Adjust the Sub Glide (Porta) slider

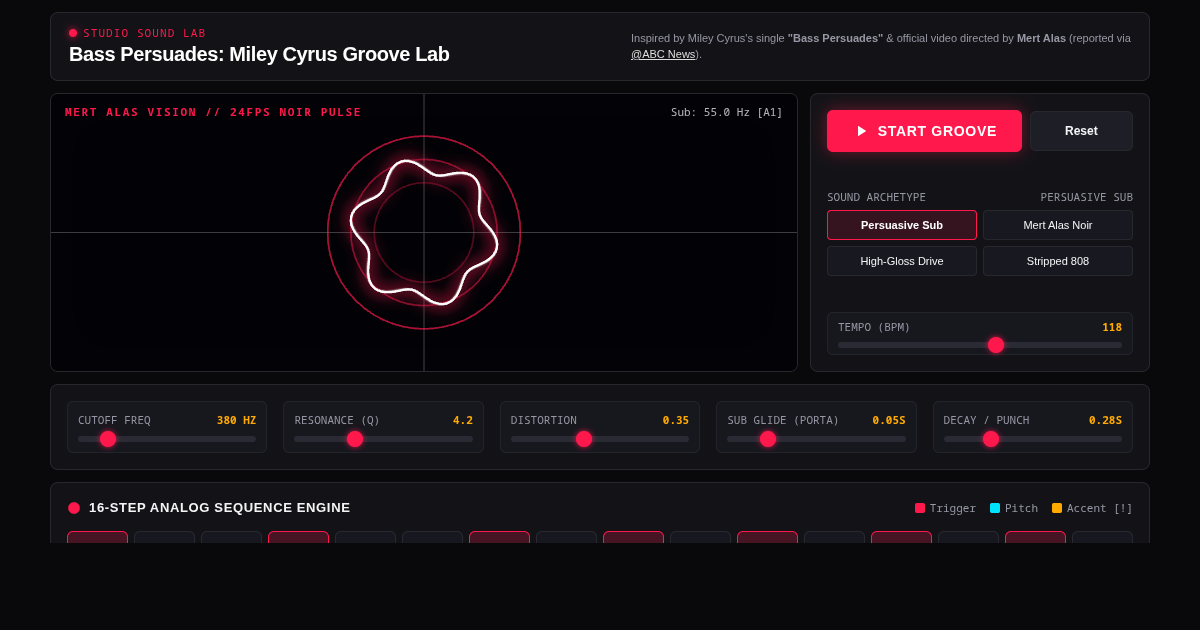(816, 439)
